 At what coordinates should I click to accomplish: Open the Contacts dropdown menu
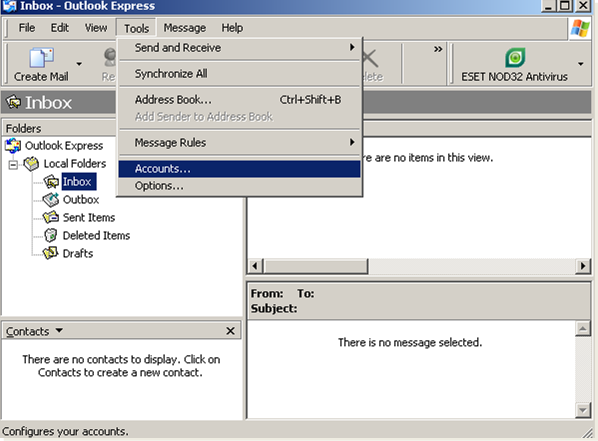coord(59,330)
